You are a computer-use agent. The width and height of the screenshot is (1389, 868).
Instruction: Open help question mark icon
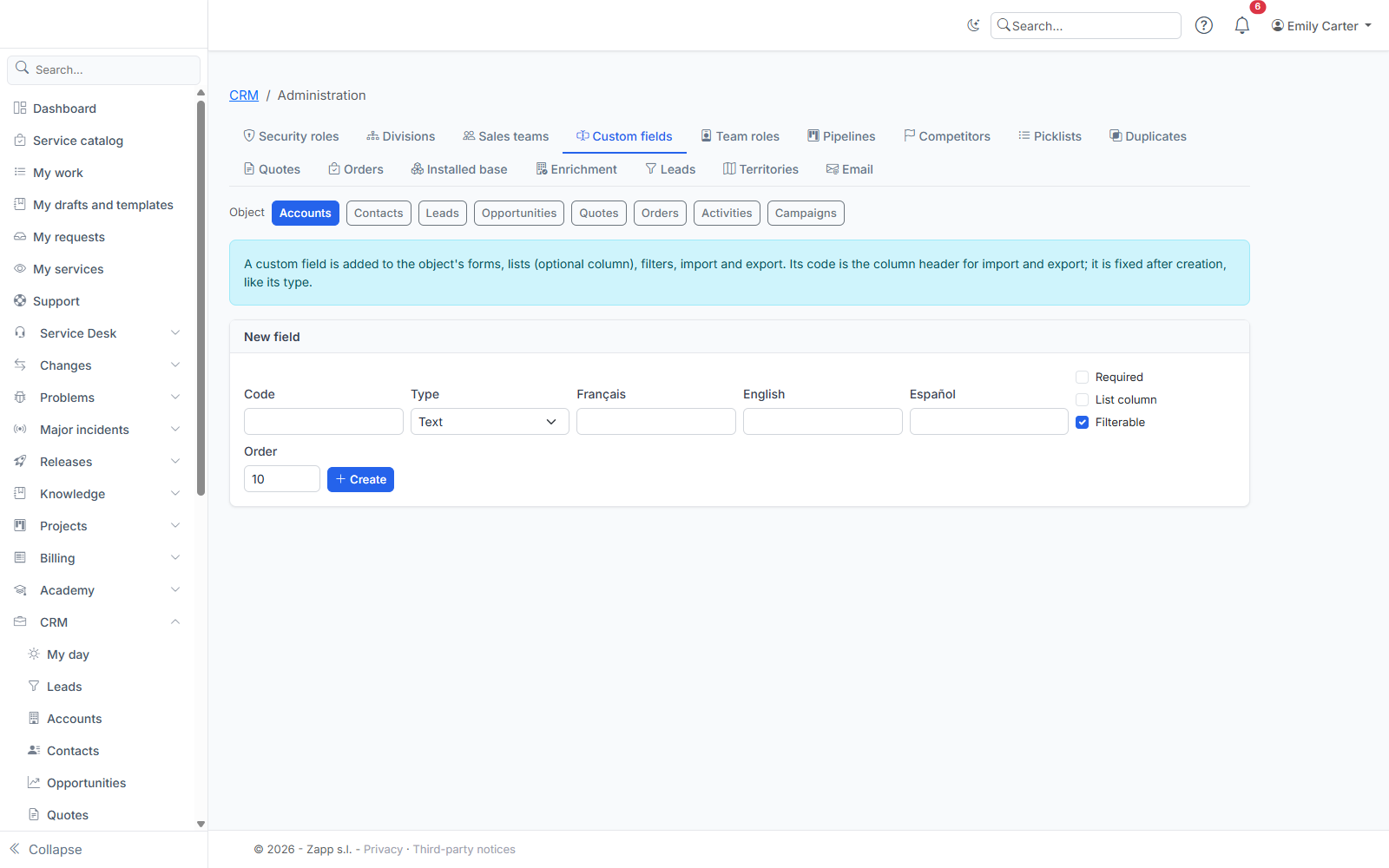pyautogui.click(x=1203, y=25)
